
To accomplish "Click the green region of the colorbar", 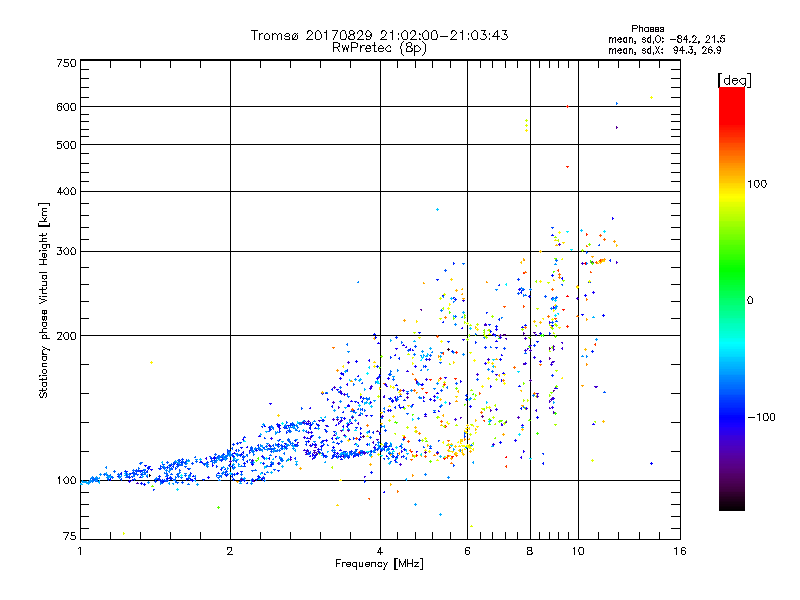I will 732,270.
